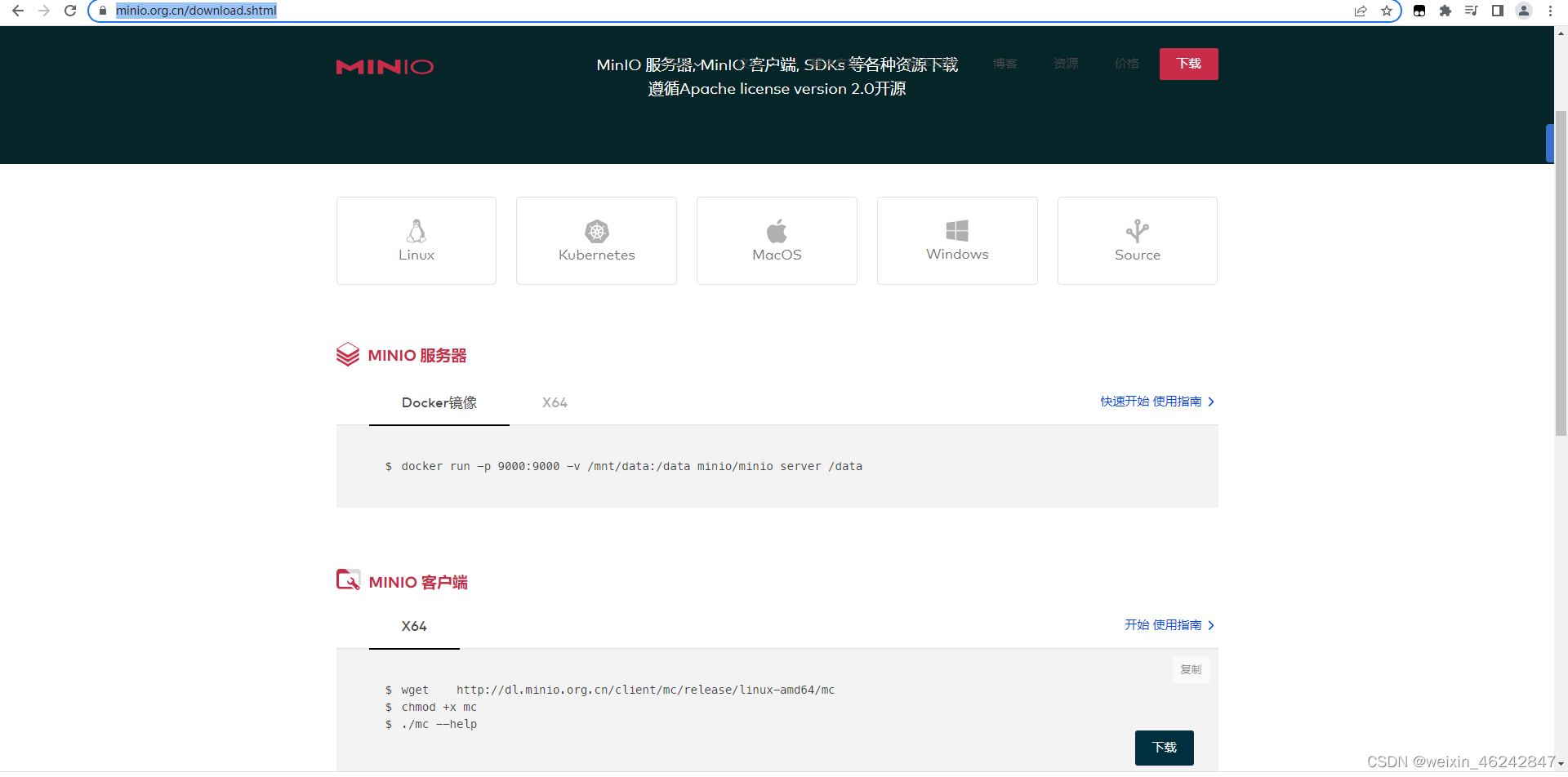Click the MINIO logo in the header
The image size is (1568, 777).
click(x=385, y=67)
